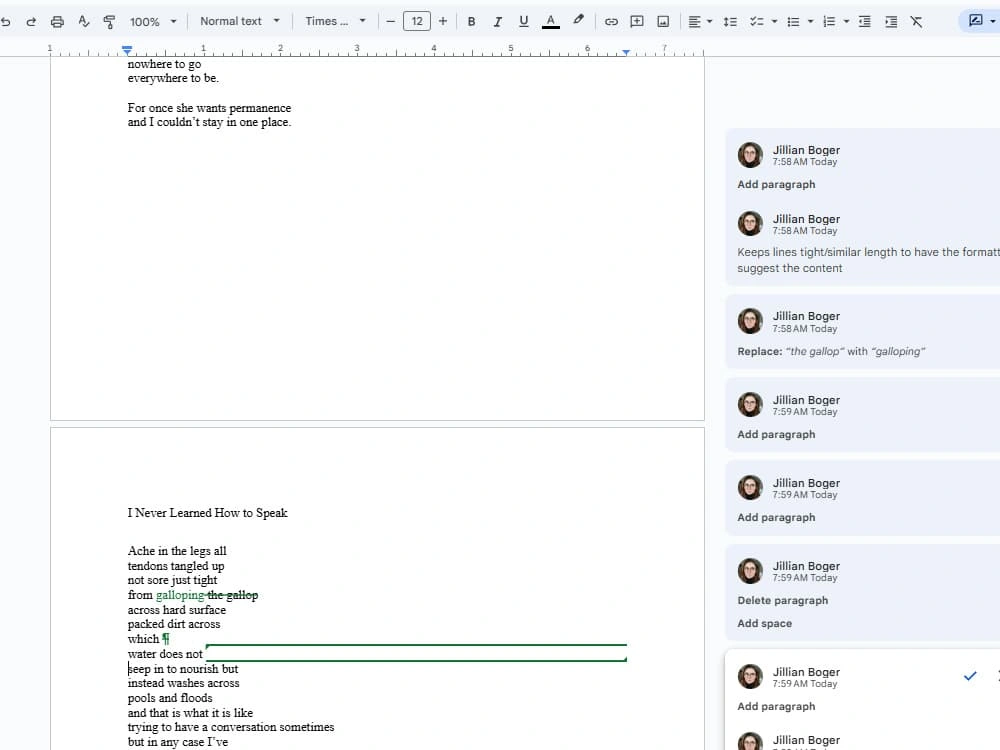
Task: Select the highlight color pen icon
Action: point(578,20)
